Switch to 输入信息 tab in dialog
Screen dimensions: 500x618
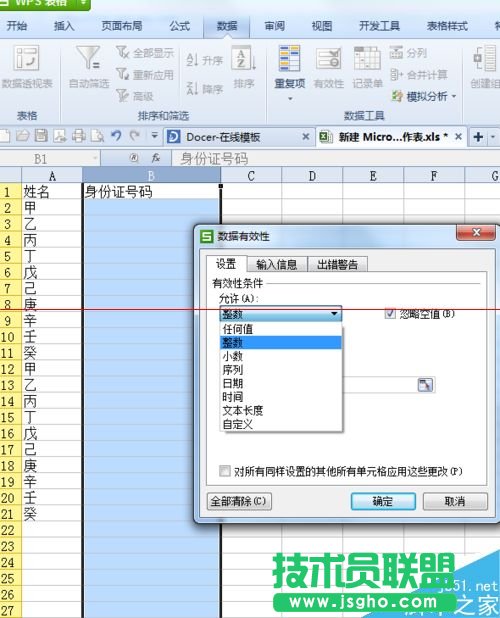pyautogui.click(x=277, y=264)
